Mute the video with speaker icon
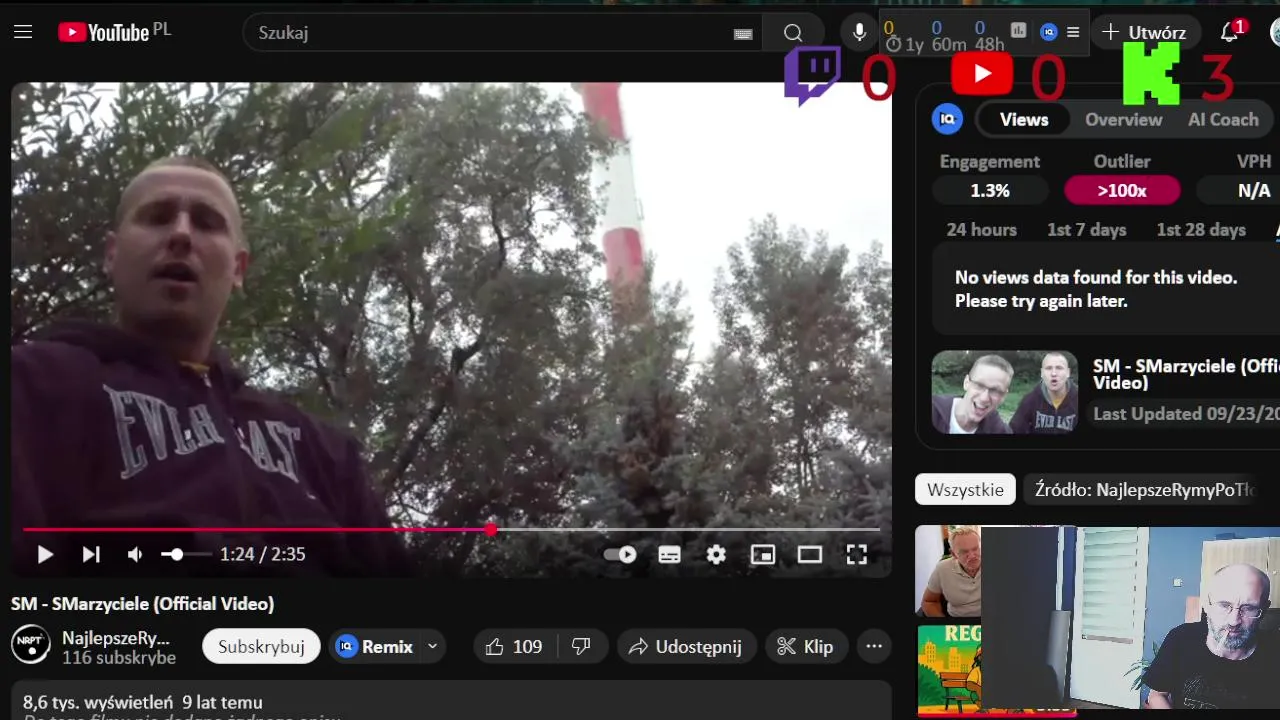The image size is (1280, 720). coord(135,554)
